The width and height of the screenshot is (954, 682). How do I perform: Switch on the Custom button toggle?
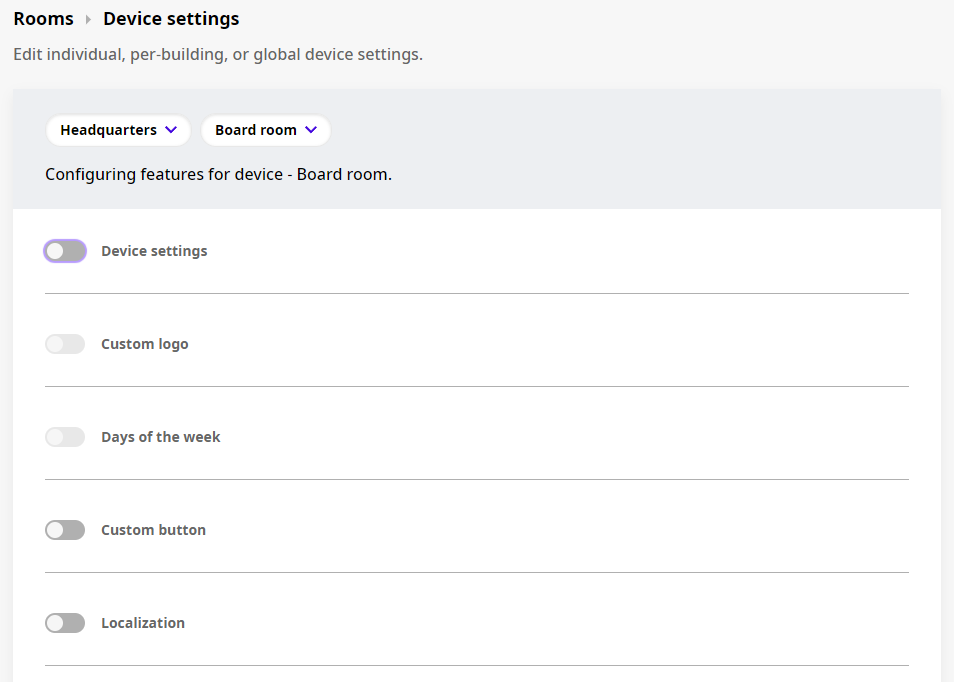coord(65,529)
